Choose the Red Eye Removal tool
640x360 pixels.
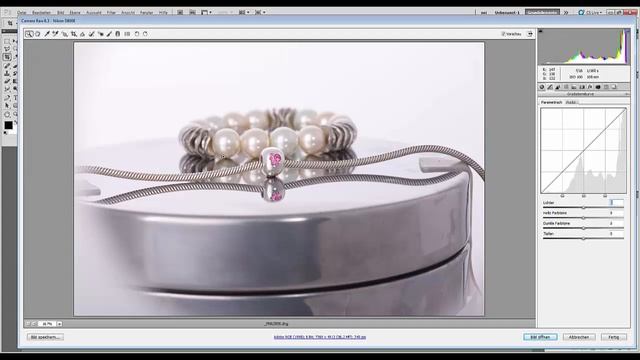[100, 34]
